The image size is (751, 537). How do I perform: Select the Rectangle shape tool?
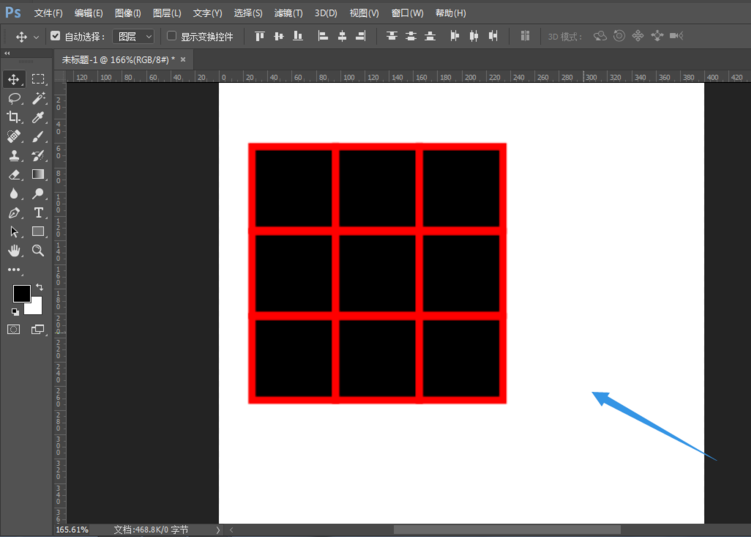38,232
